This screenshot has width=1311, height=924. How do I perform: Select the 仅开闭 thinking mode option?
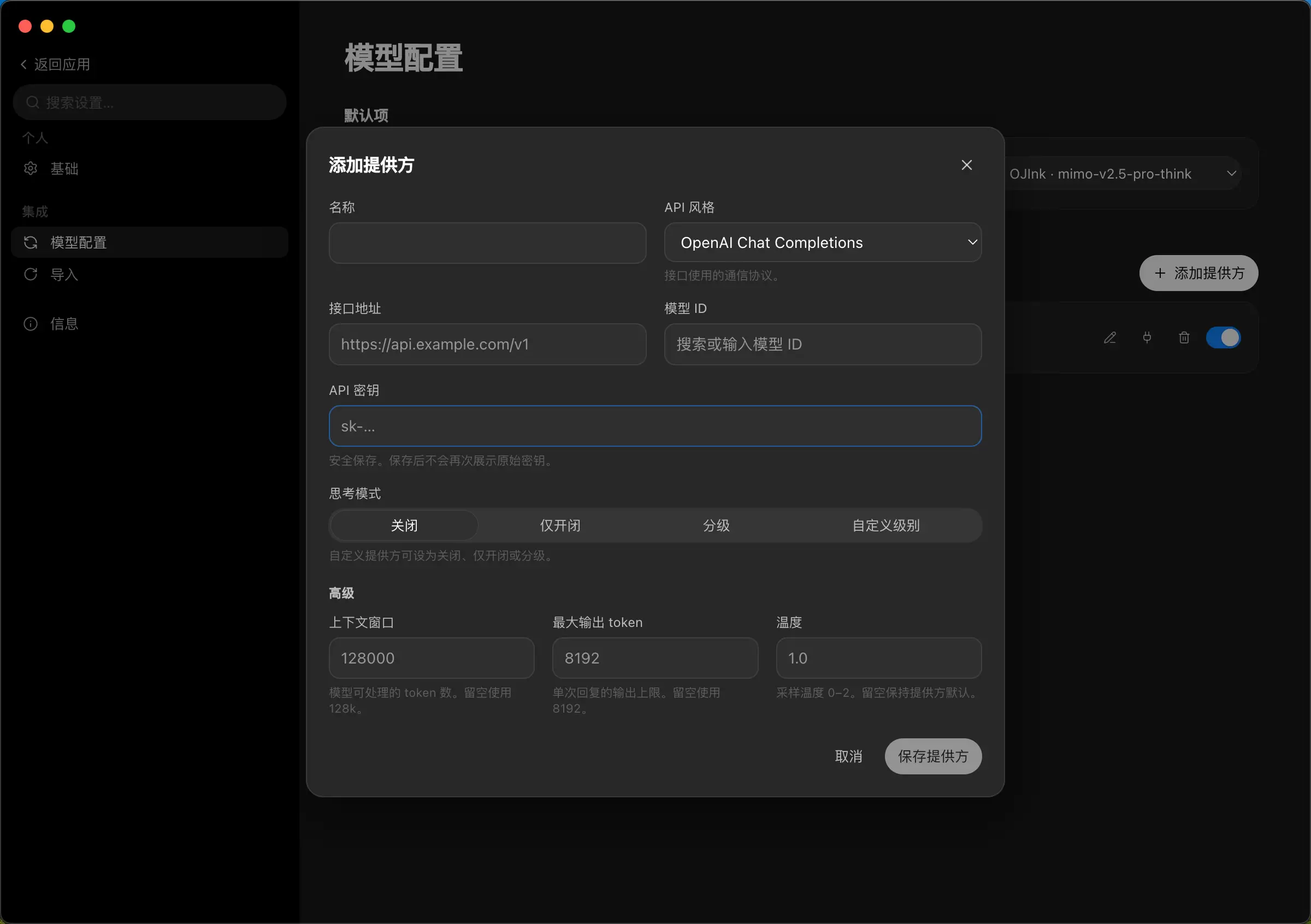(x=560, y=525)
